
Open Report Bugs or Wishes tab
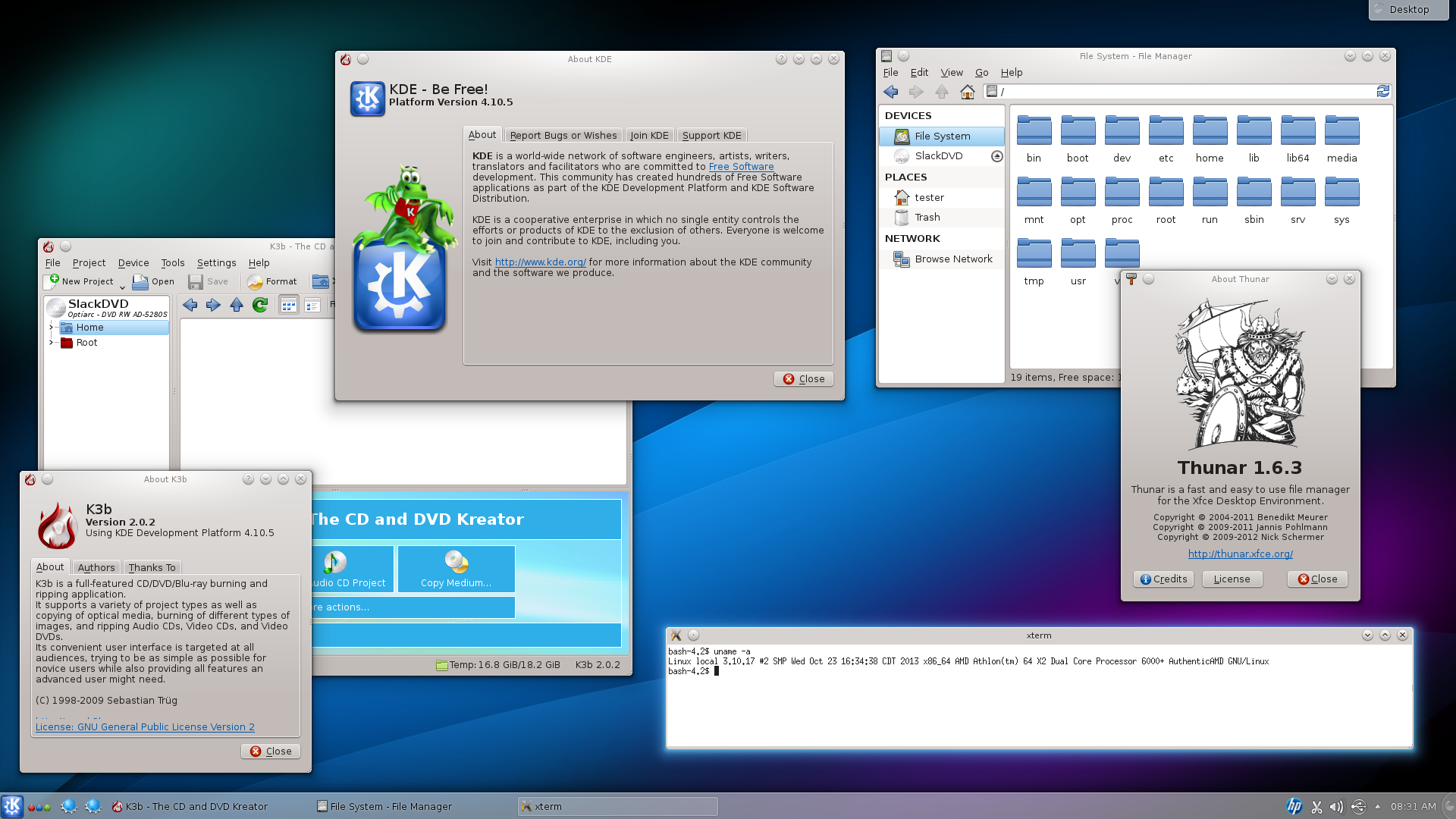(563, 135)
